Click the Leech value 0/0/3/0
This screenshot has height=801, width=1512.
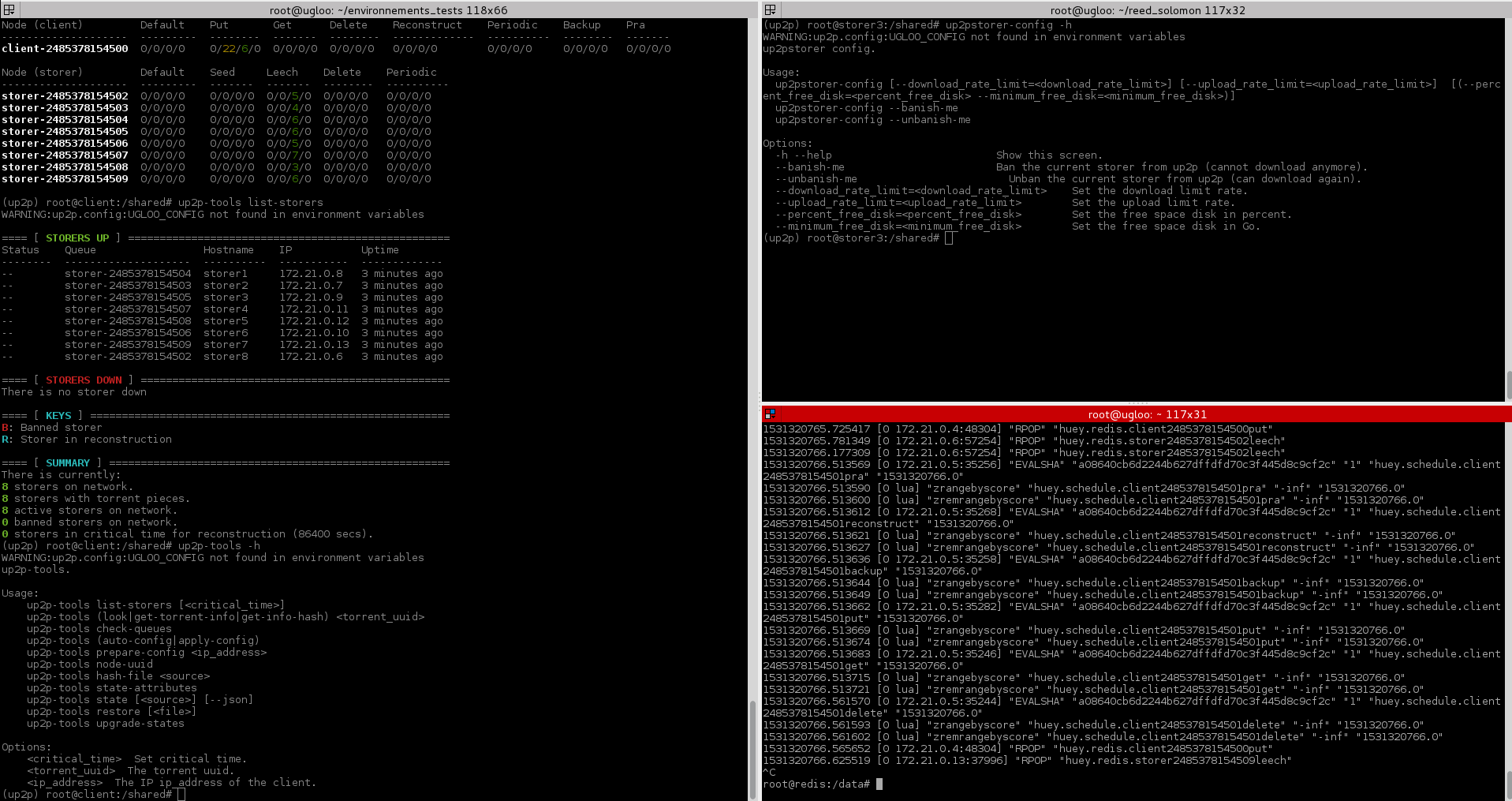tap(289, 167)
